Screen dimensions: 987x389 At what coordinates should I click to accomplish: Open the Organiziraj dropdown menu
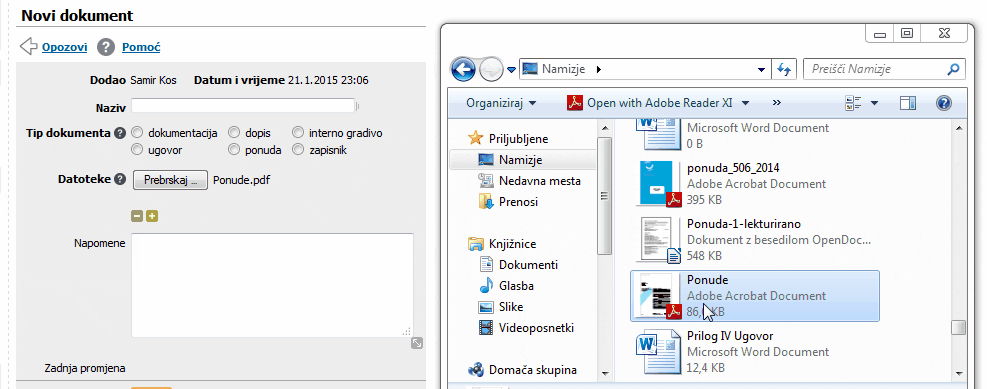[501, 103]
